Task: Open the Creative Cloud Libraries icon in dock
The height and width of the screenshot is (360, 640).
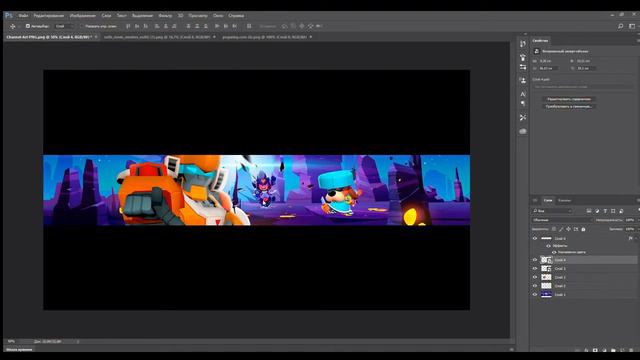Action: pyautogui.click(x=523, y=131)
